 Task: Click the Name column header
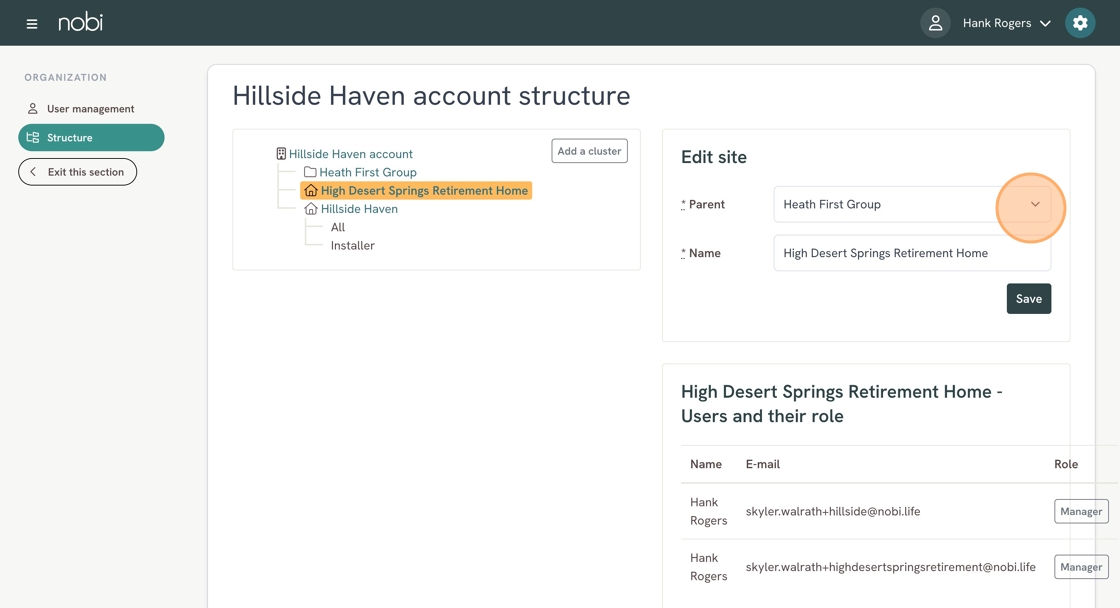coord(706,464)
